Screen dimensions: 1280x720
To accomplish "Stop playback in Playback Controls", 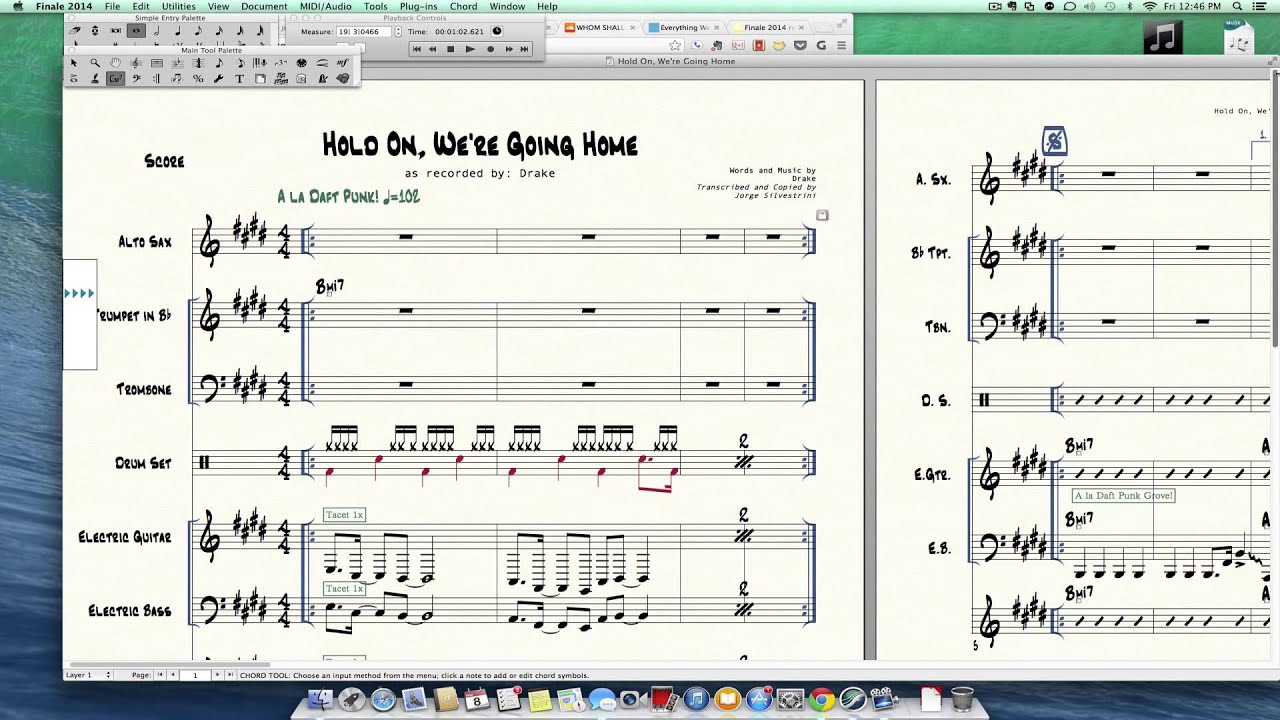I will (450, 48).
